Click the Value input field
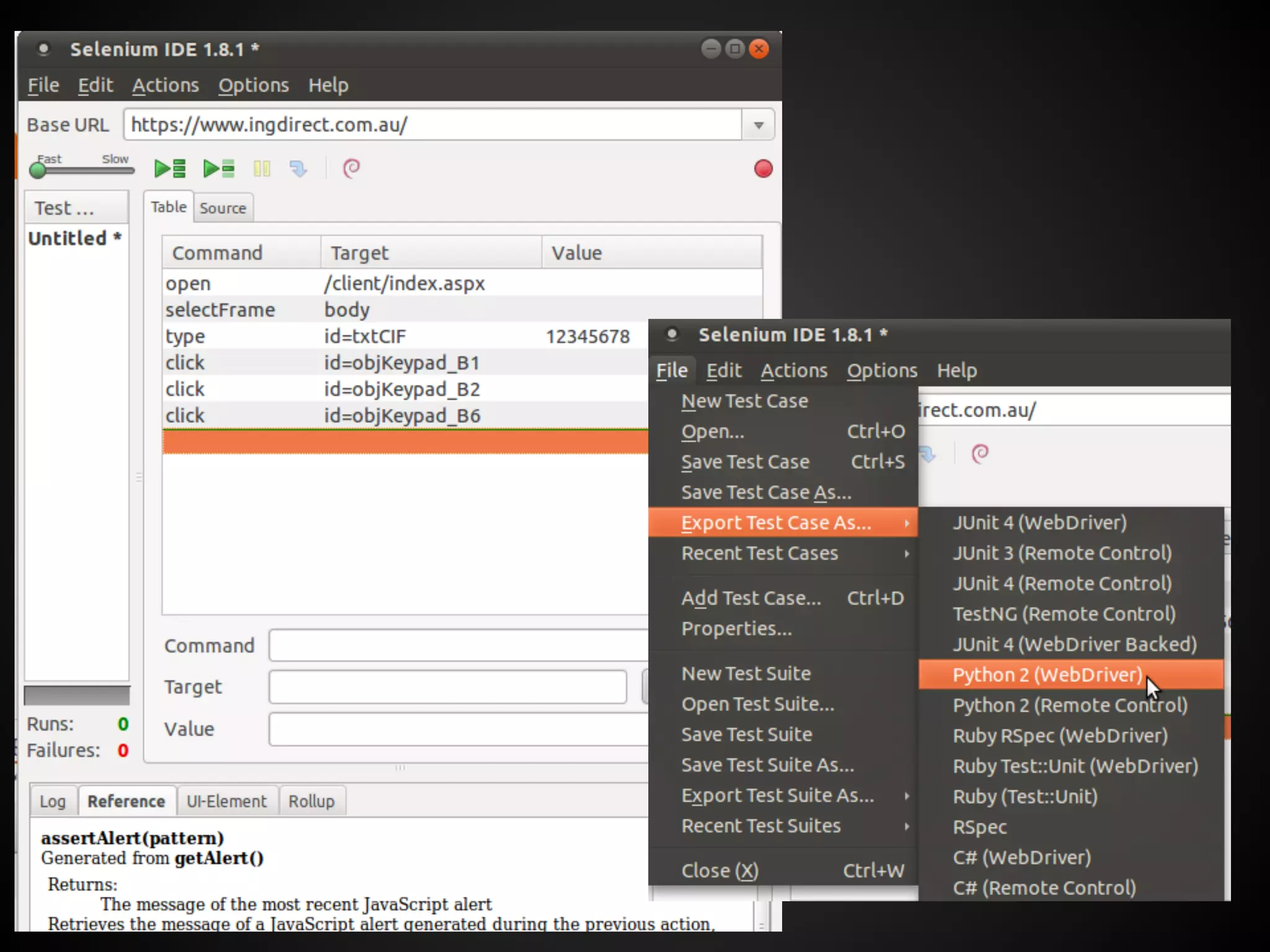Image resolution: width=1270 pixels, height=952 pixels. coord(459,729)
